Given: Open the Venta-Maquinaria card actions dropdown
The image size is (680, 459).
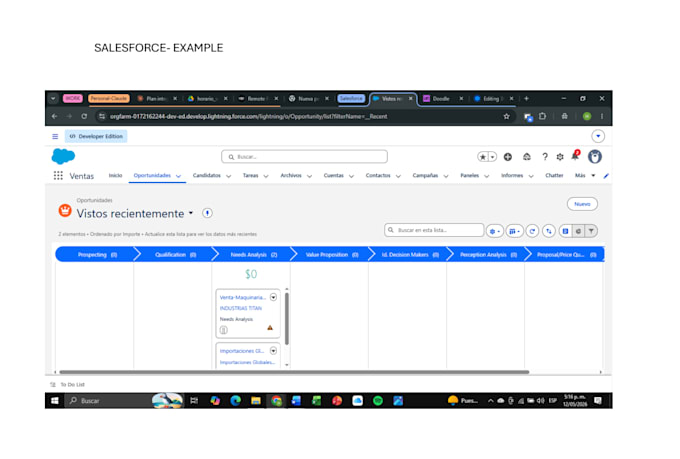Looking at the screenshot, I should [273, 297].
